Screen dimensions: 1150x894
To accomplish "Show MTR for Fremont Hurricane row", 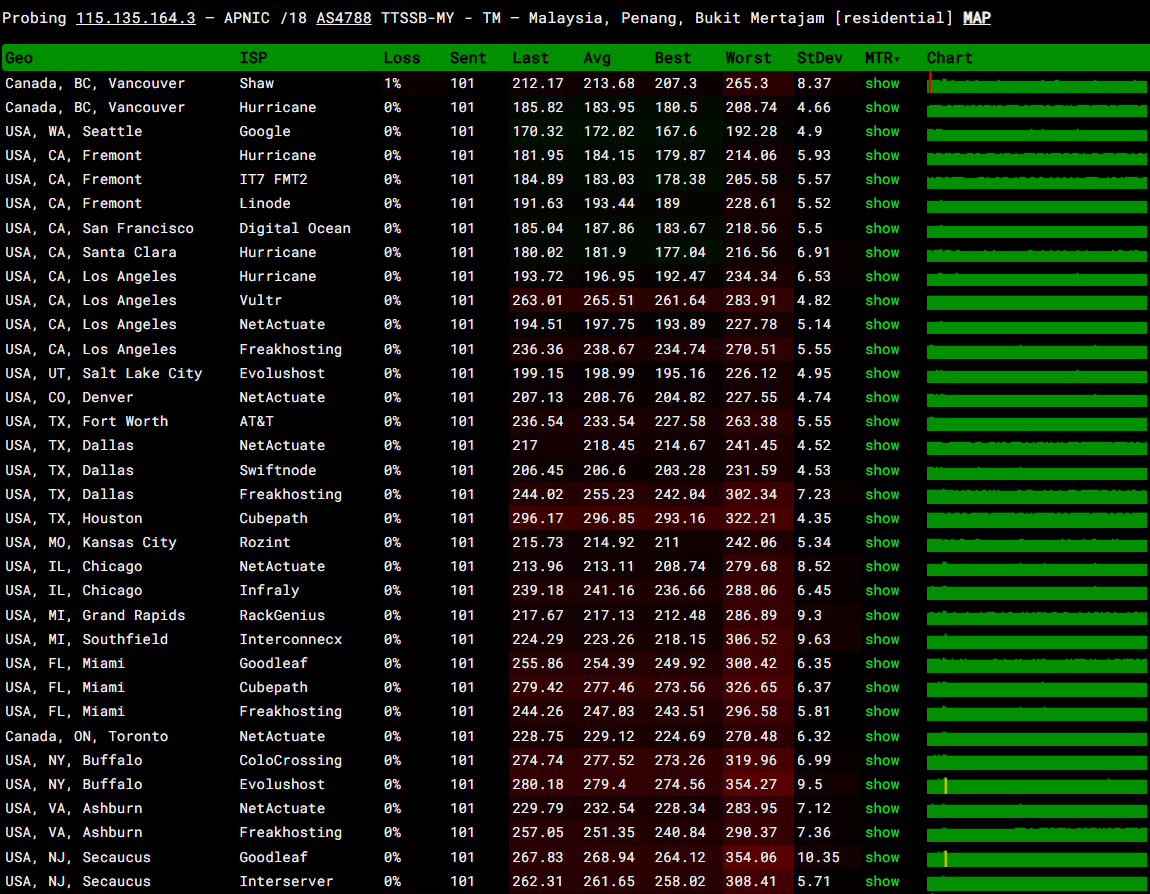I will [x=882, y=156].
